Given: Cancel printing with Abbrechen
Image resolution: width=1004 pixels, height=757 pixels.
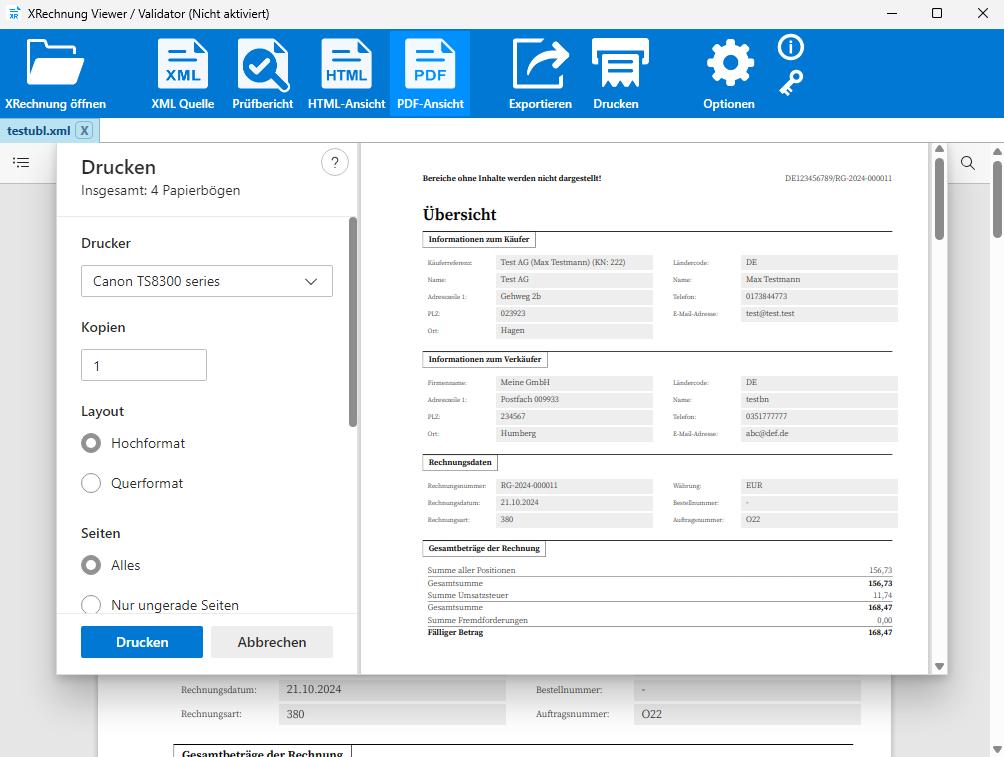Looking at the screenshot, I should click(x=271, y=642).
